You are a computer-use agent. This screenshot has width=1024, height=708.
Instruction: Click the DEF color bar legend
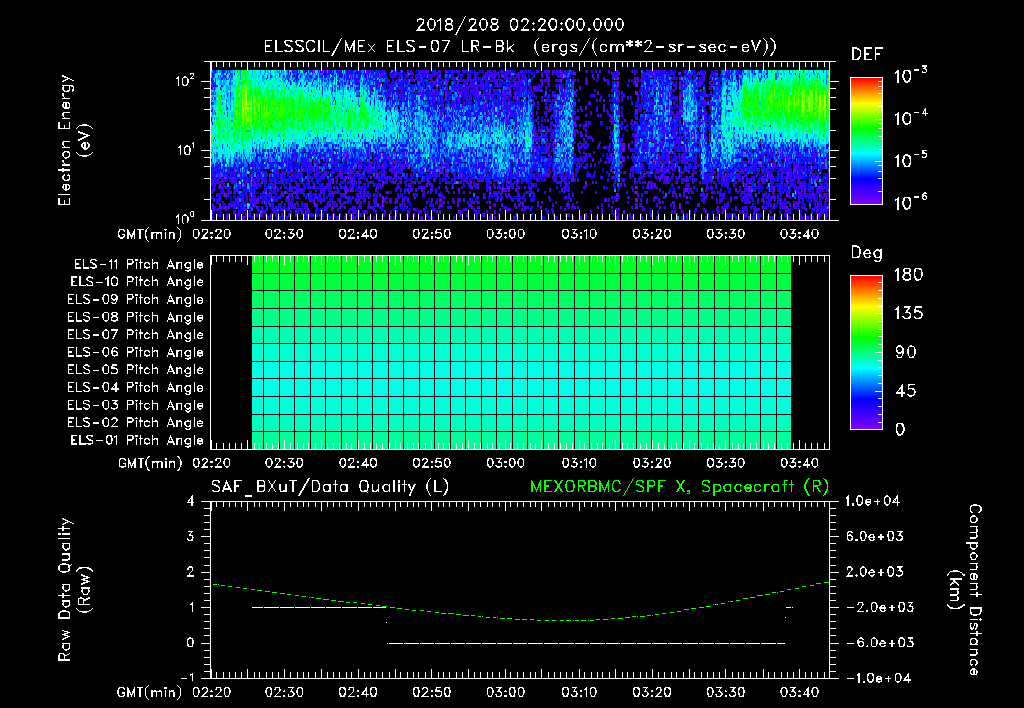[x=866, y=141]
